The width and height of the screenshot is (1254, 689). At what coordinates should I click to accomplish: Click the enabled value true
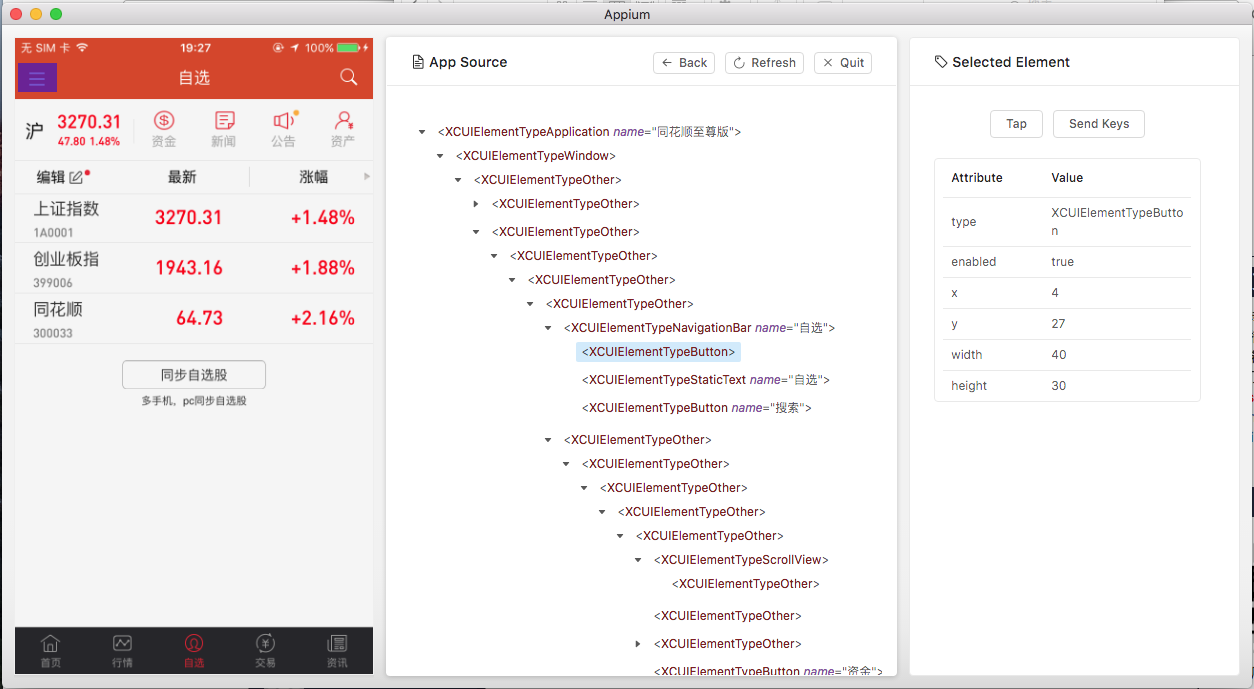click(x=1063, y=262)
